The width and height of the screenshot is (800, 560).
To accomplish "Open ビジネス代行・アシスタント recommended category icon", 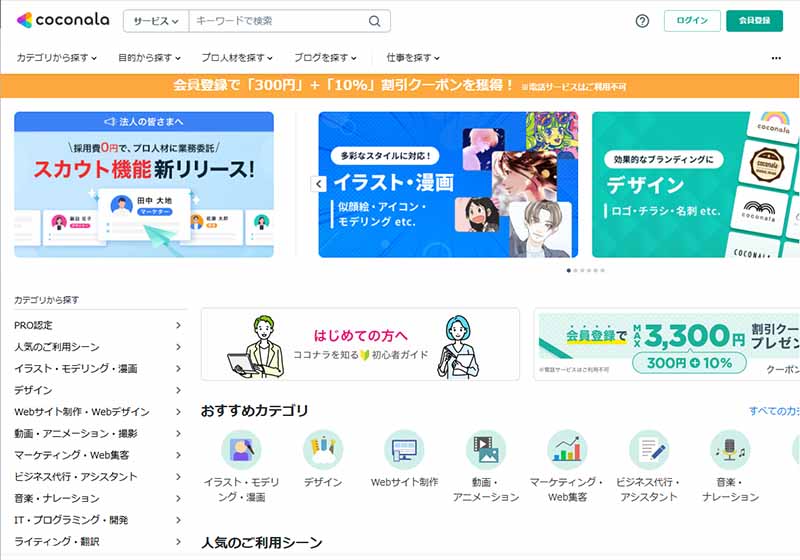I will click(x=648, y=449).
